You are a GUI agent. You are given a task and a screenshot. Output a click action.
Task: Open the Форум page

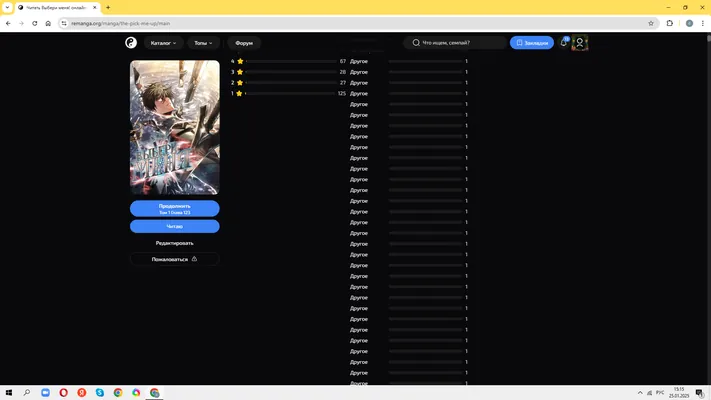[244, 43]
